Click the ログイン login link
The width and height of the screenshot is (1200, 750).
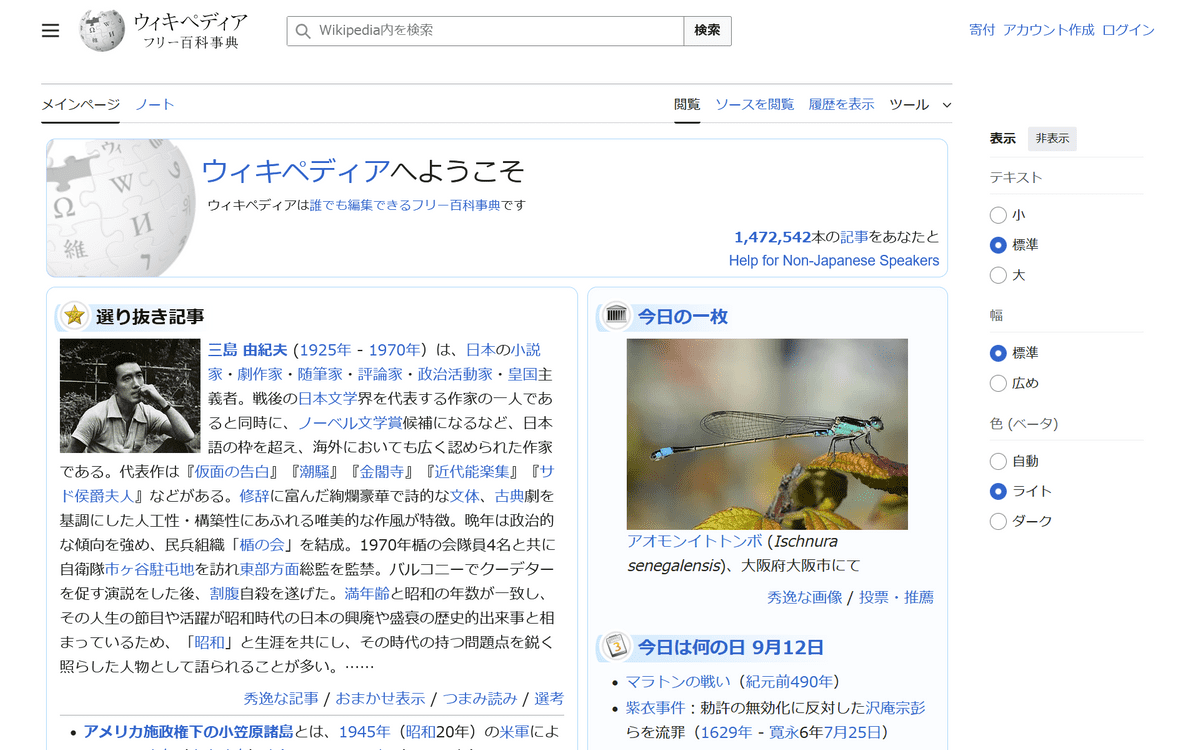(x=1128, y=30)
